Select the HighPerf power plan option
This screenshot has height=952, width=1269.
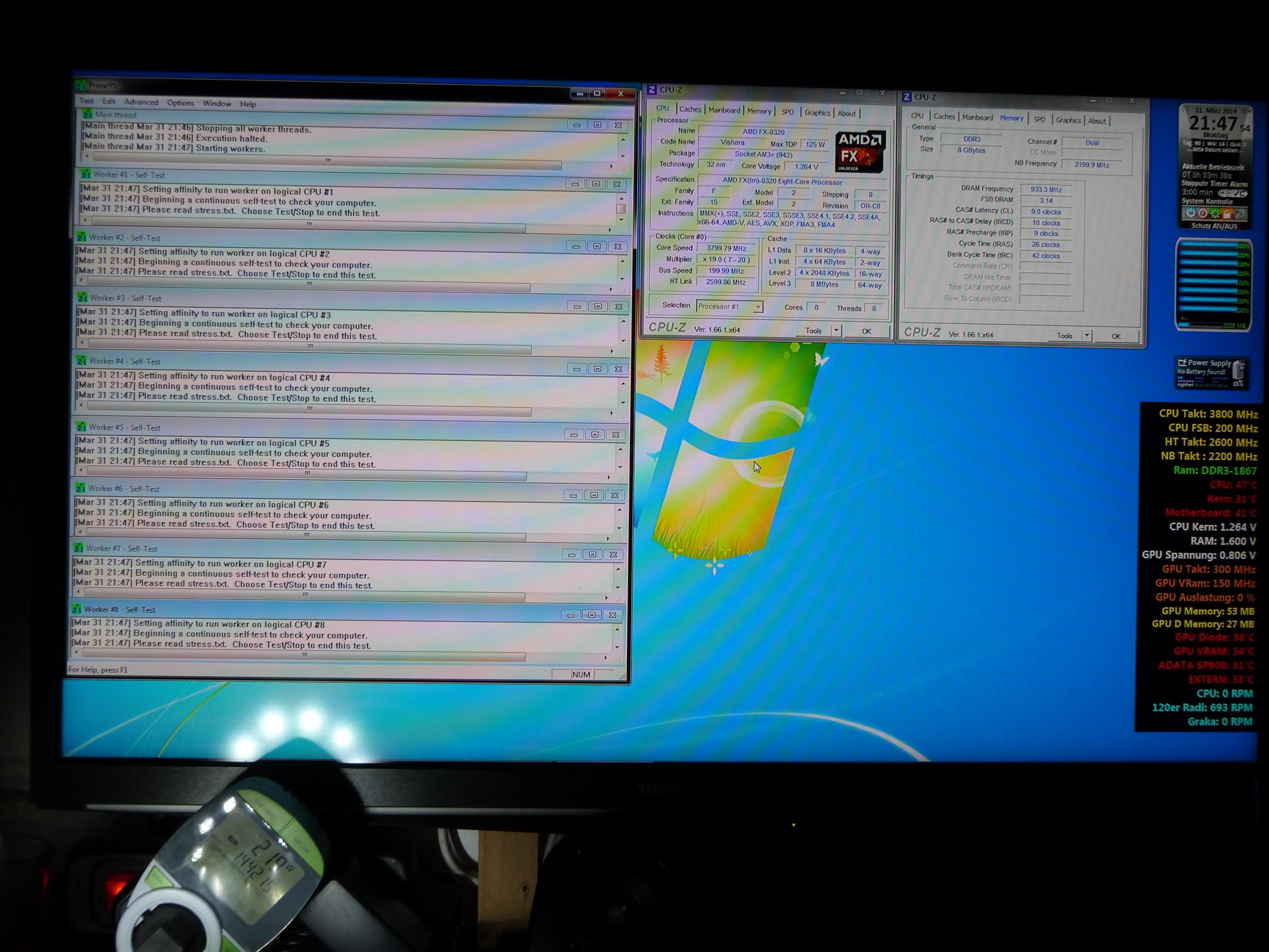(1185, 386)
